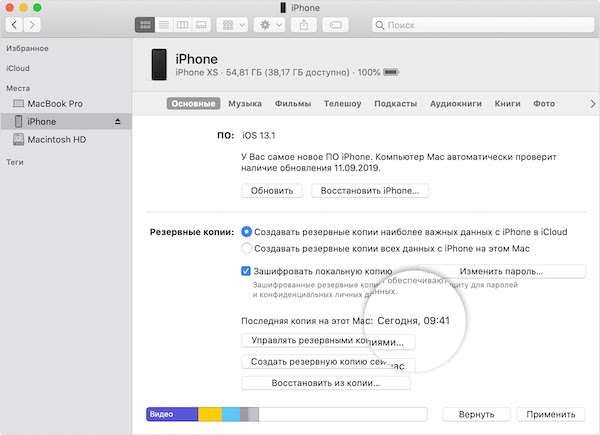
Task: Eject the iPhone from sidebar
Action: point(117,122)
